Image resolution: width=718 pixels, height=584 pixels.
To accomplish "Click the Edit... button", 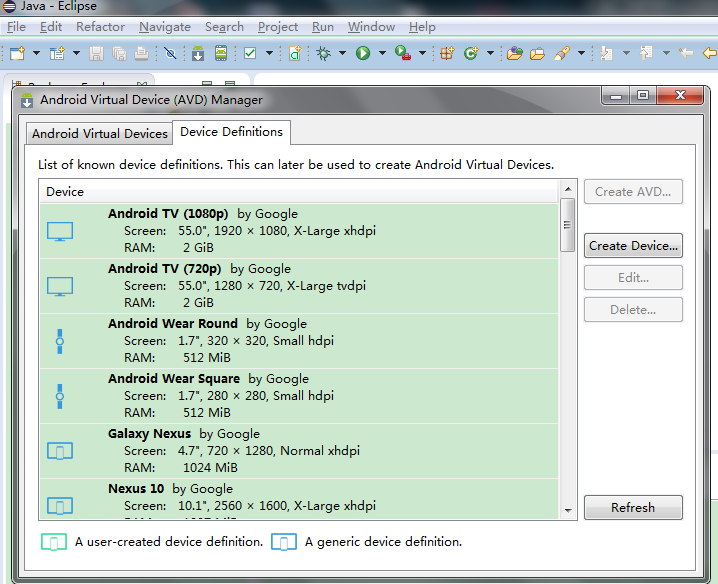I will [x=633, y=278].
